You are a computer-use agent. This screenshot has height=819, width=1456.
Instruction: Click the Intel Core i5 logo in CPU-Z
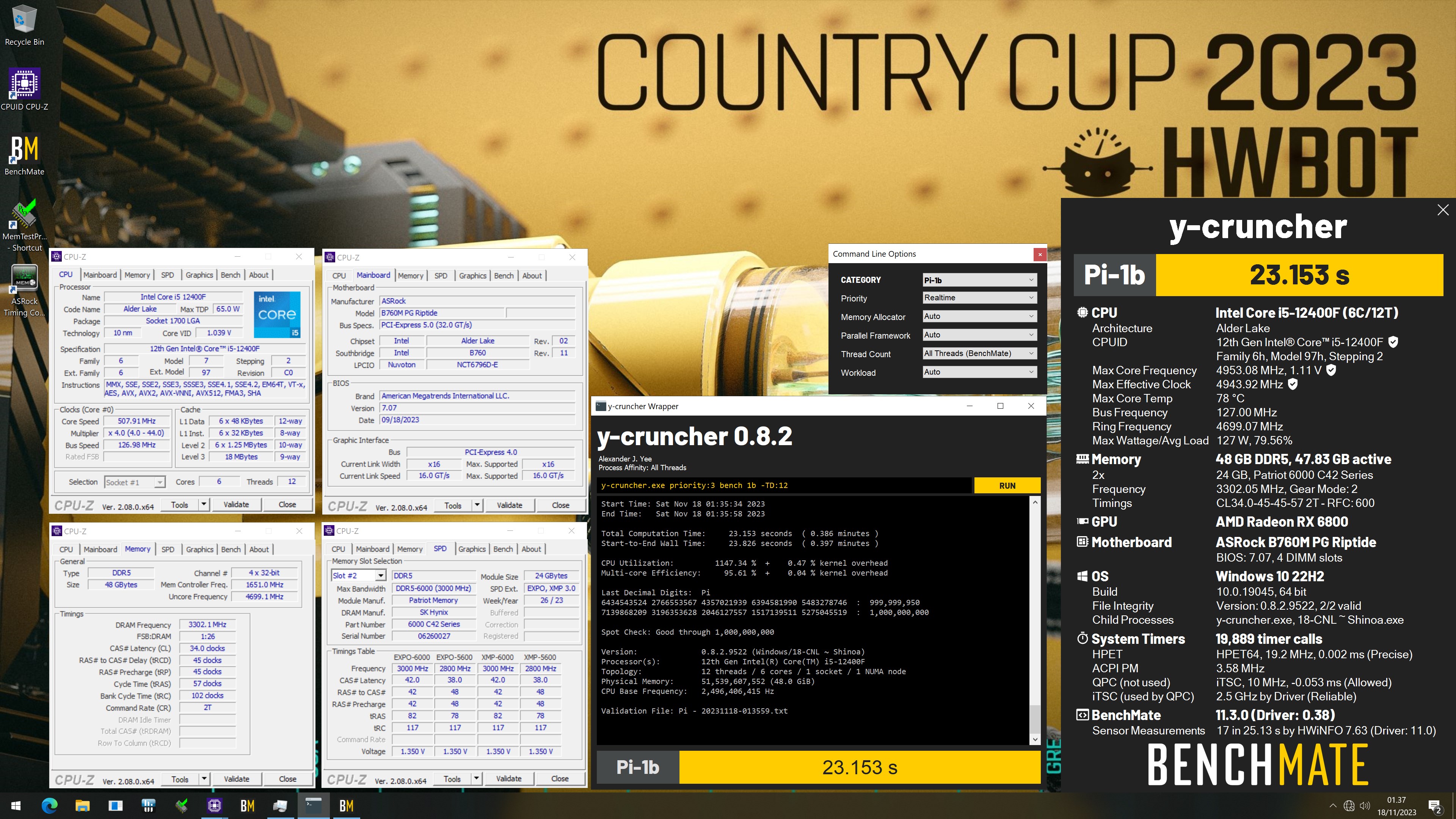[x=277, y=314]
